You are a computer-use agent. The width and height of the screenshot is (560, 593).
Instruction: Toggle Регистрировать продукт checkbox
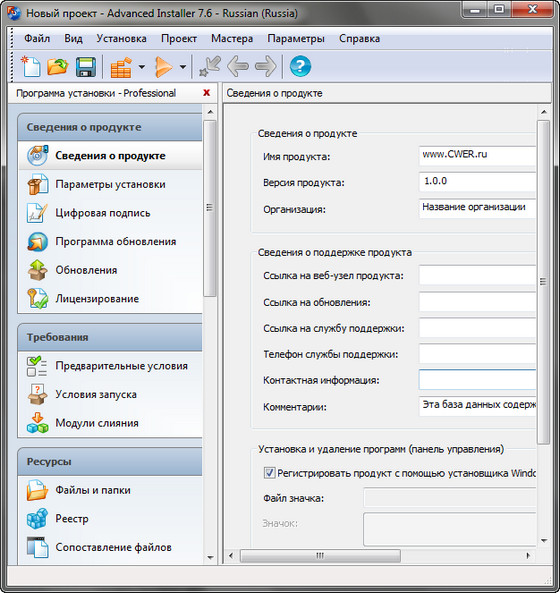click(x=269, y=473)
